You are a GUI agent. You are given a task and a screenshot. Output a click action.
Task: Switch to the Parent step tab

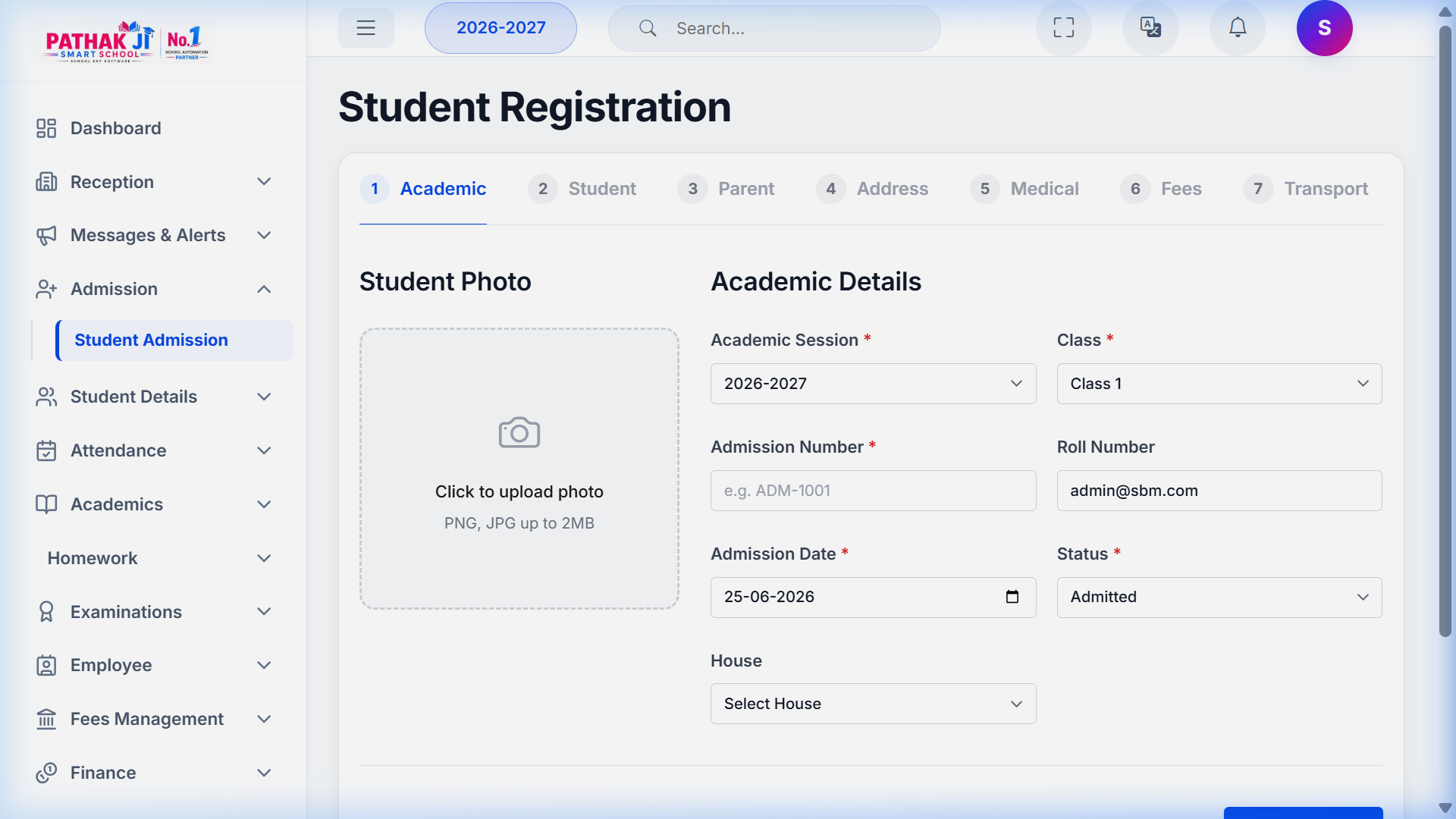[x=726, y=189]
